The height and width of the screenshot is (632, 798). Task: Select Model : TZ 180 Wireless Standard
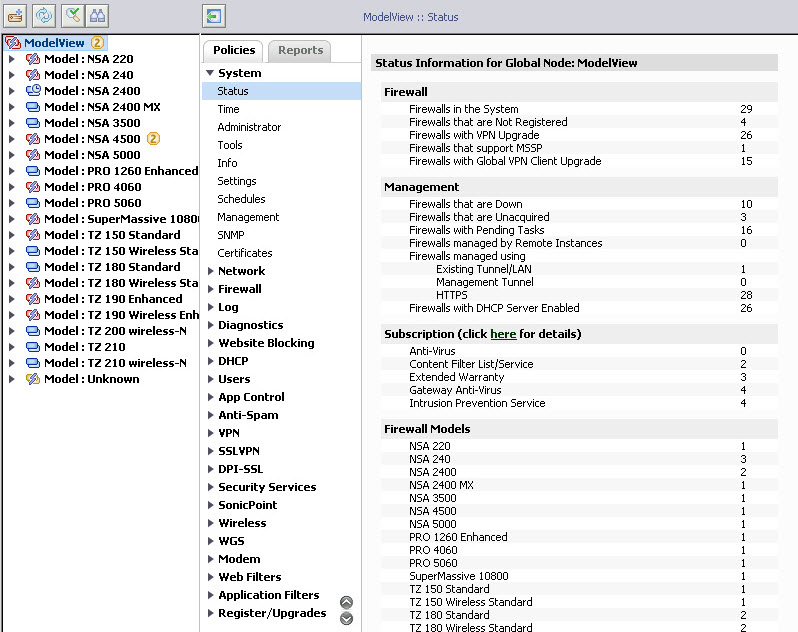[x=121, y=283]
